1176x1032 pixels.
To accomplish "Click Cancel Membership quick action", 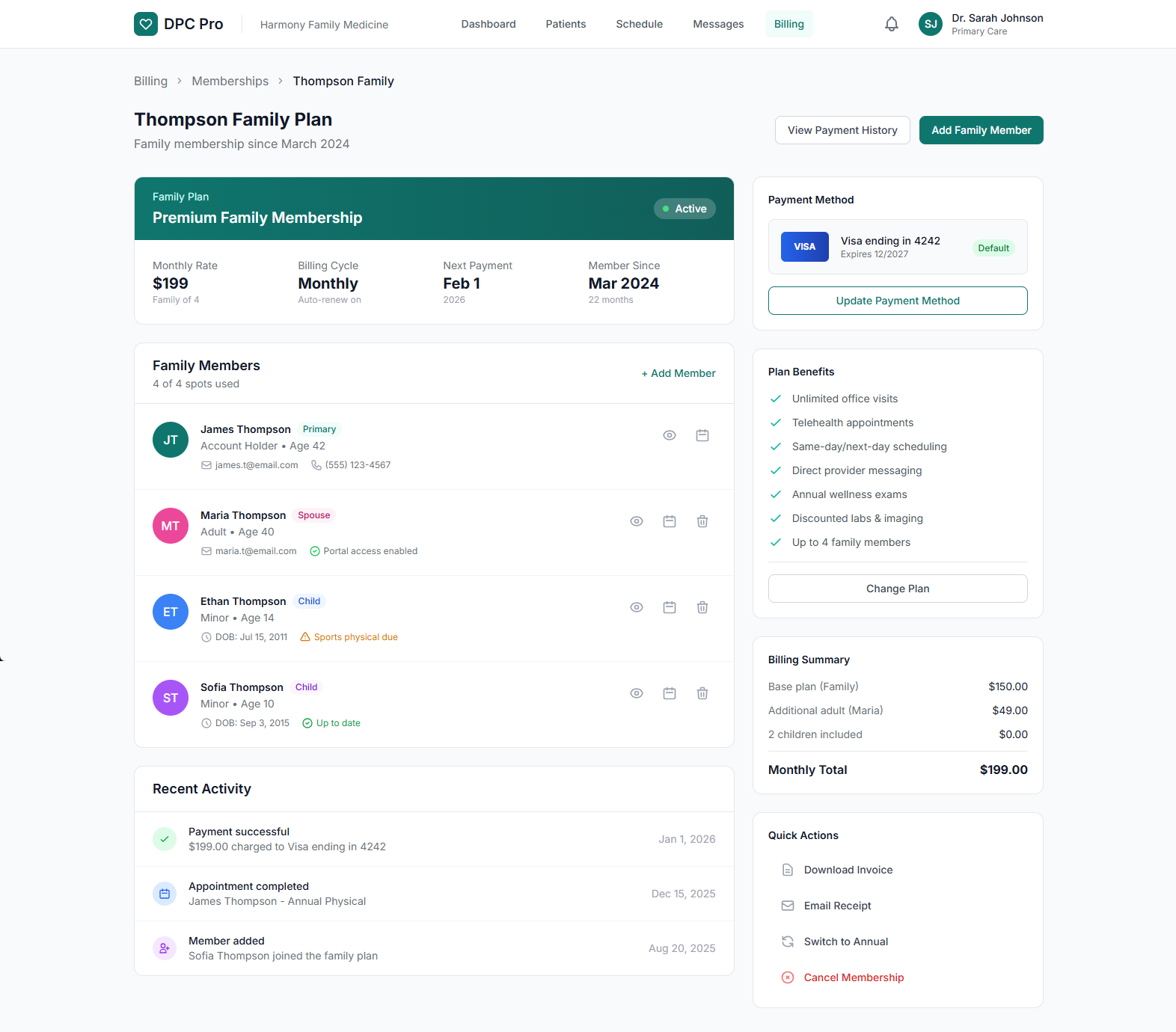I will click(853, 977).
